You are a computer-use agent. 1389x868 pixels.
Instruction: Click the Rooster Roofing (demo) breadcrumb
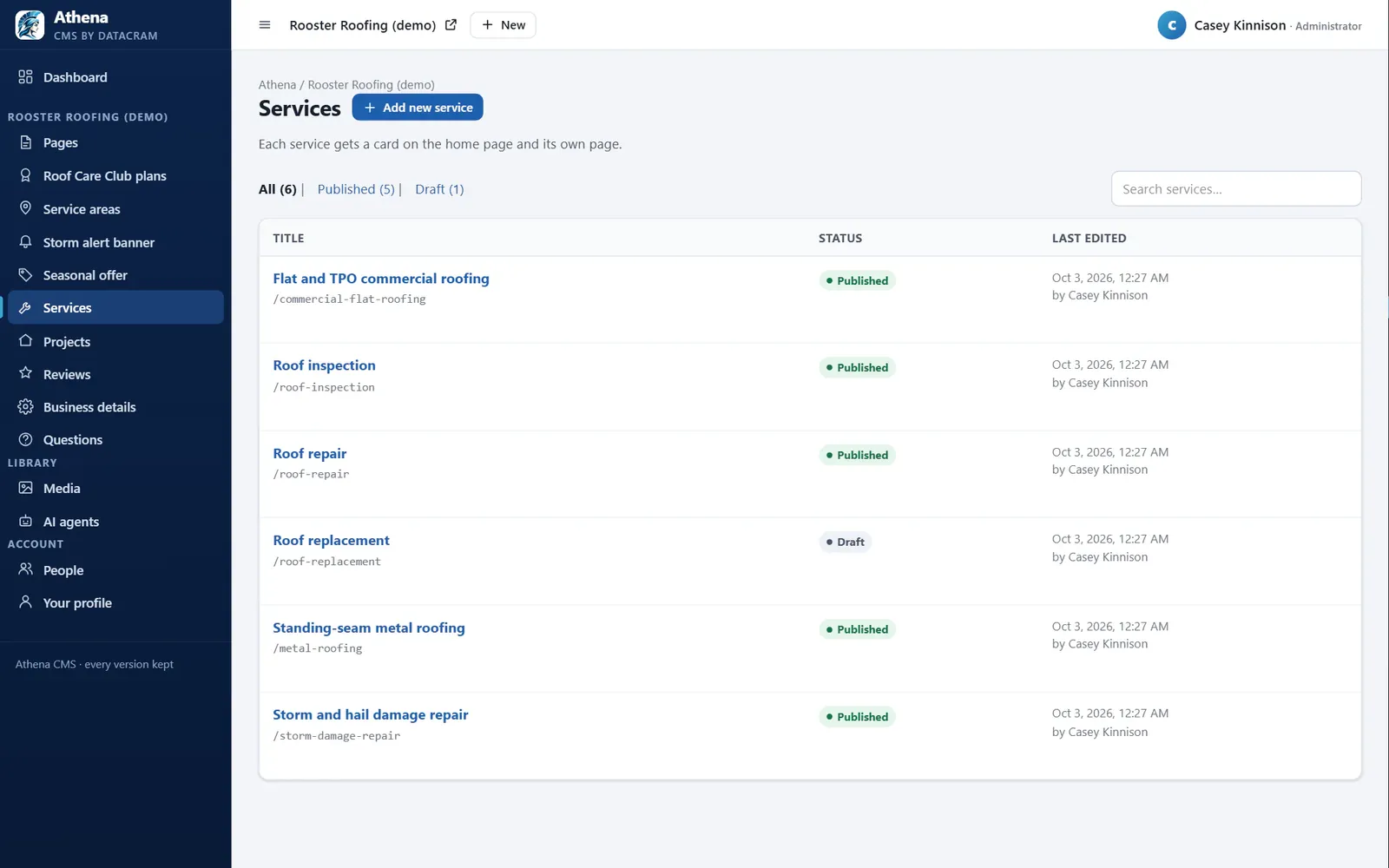(372, 85)
